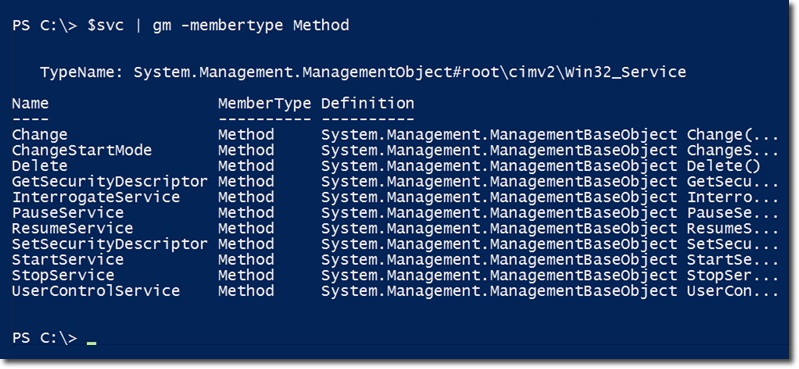Click the typed command $svc | gm -membertype Method
This screenshot has width=799, height=369.
pos(218,25)
